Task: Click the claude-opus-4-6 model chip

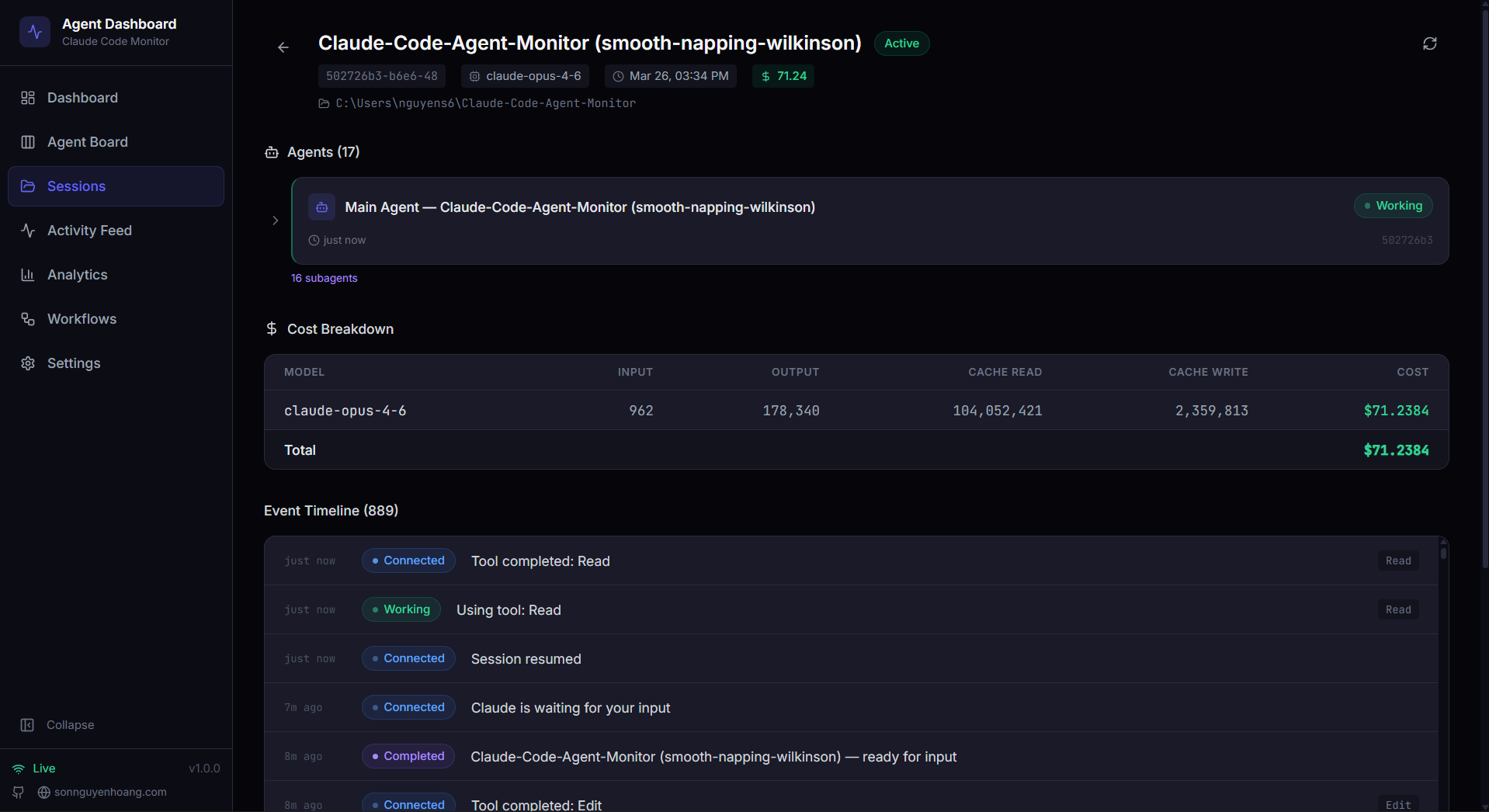Action: coord(526,76)
